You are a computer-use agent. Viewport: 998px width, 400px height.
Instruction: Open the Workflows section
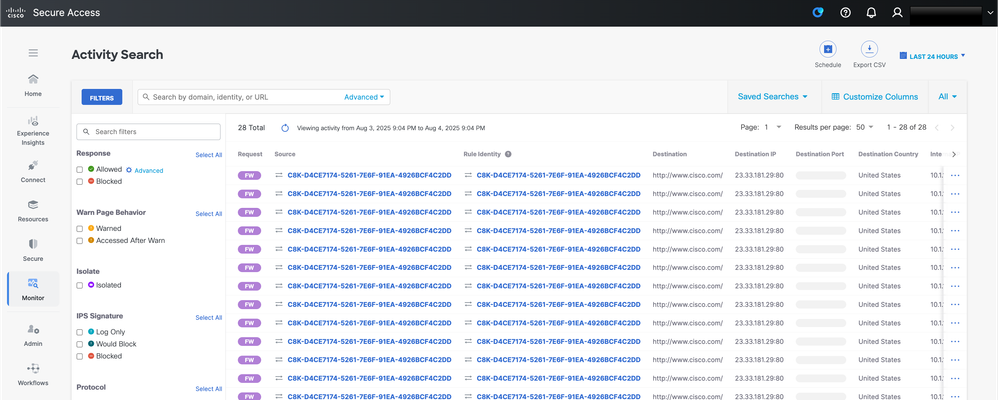33,375
